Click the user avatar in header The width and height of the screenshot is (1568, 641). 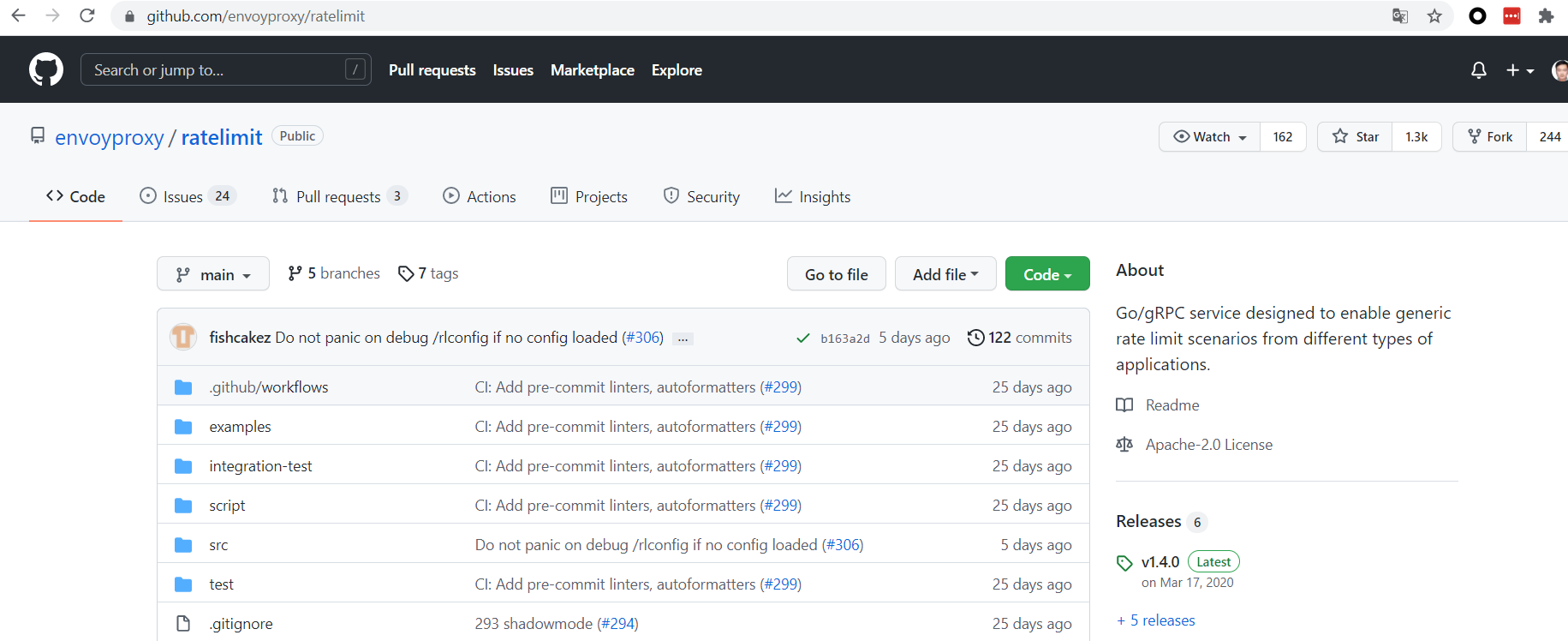point(1560,70)
